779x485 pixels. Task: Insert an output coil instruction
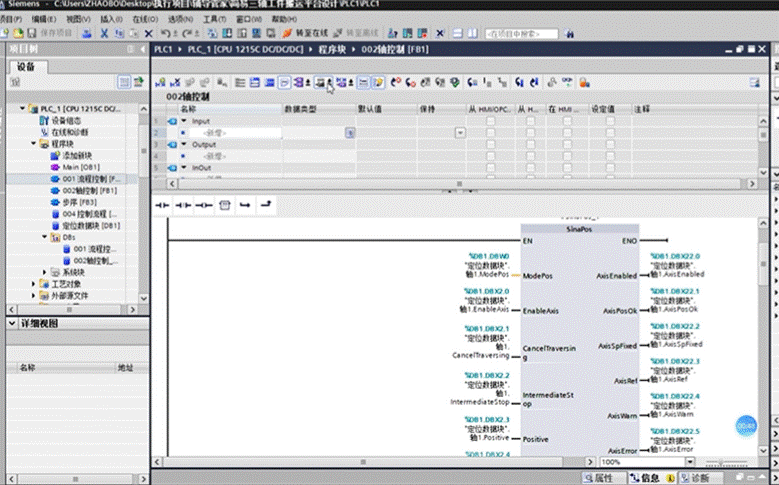coord(204,205)
